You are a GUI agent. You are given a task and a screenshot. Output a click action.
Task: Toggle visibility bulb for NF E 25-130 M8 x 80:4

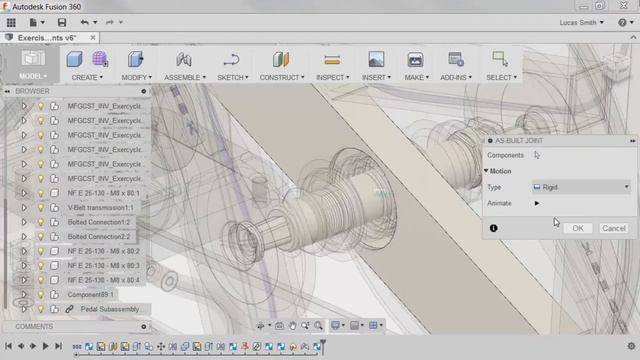pos(40,280)
